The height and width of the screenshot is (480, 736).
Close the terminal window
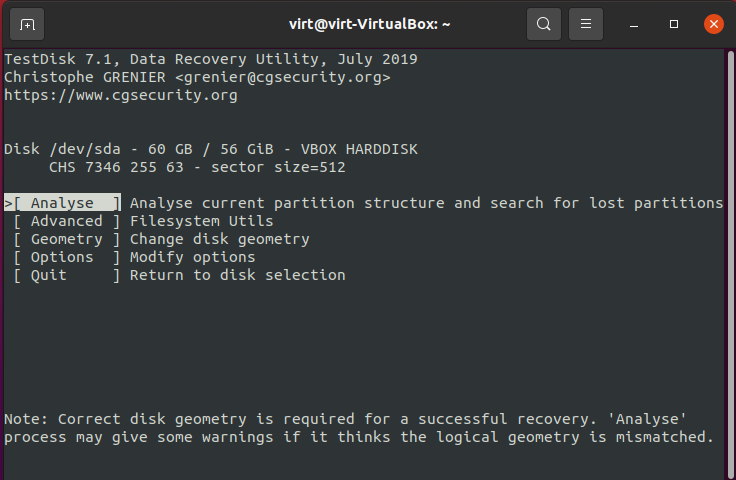pos(713,24)
